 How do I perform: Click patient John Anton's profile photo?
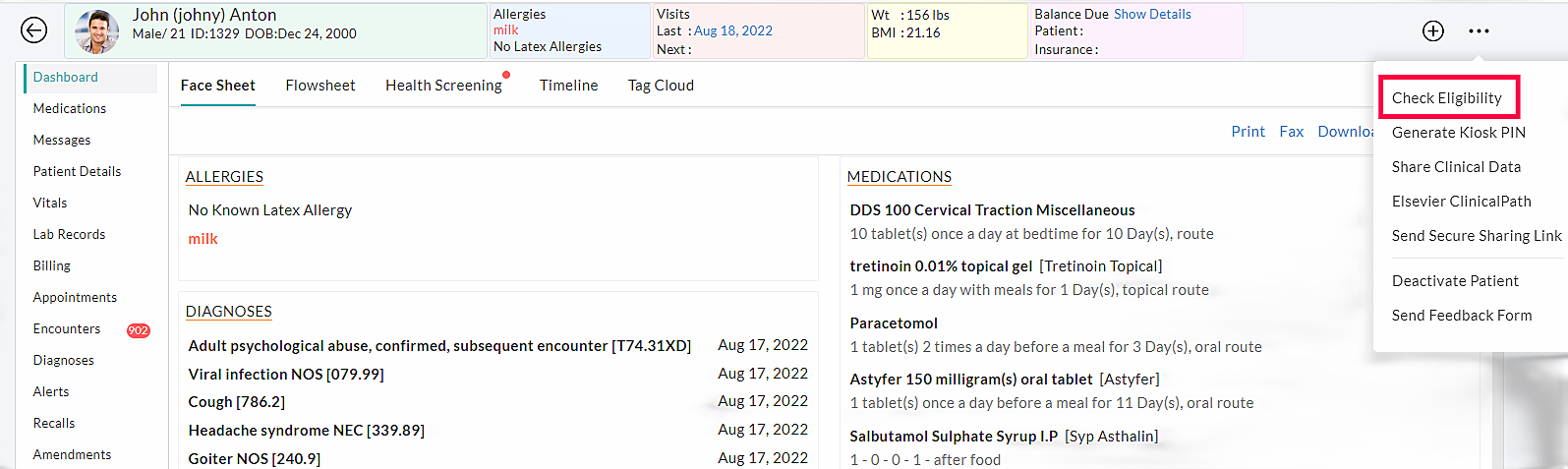tap(97, 31)
